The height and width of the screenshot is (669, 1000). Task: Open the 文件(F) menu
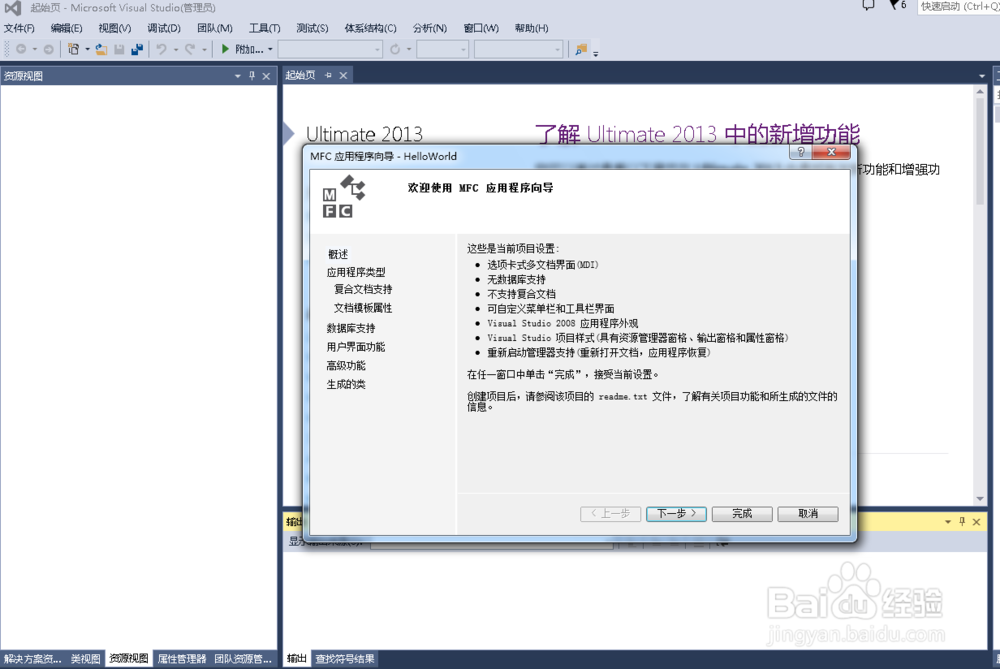pos(19,28)
